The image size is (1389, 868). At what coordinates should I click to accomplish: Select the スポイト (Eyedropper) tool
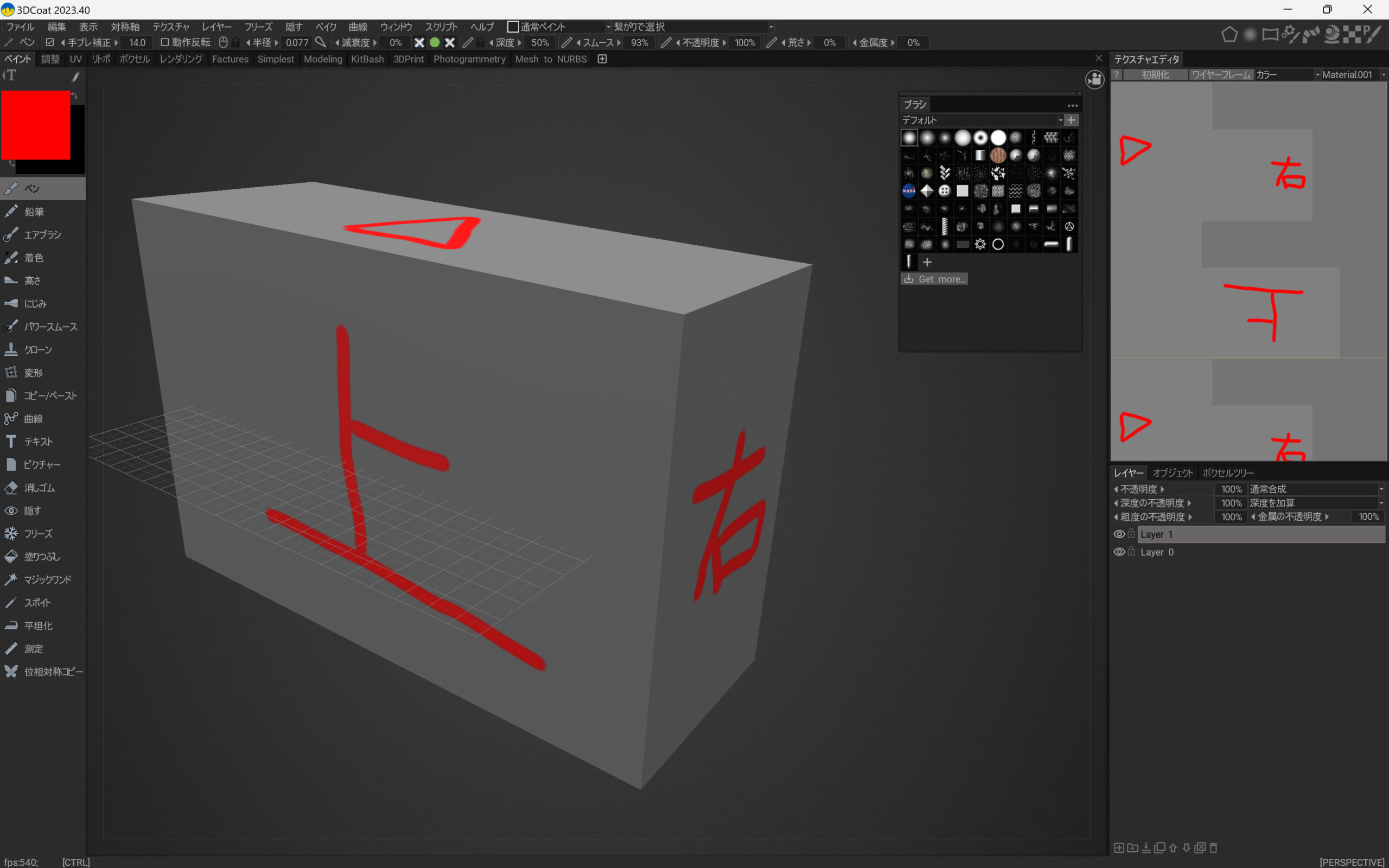point(37,602)
